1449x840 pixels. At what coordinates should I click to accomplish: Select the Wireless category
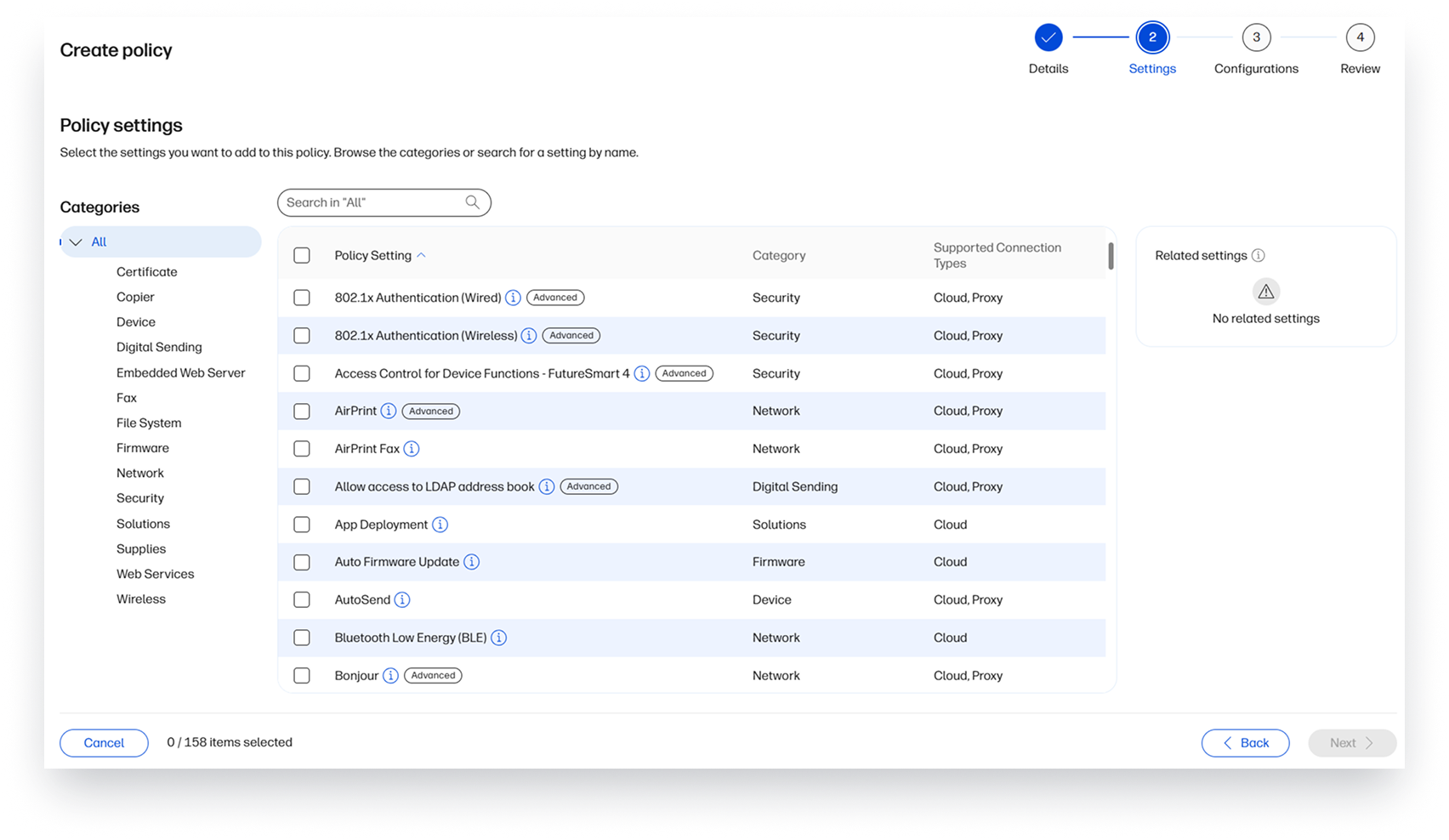pos(141,599)
